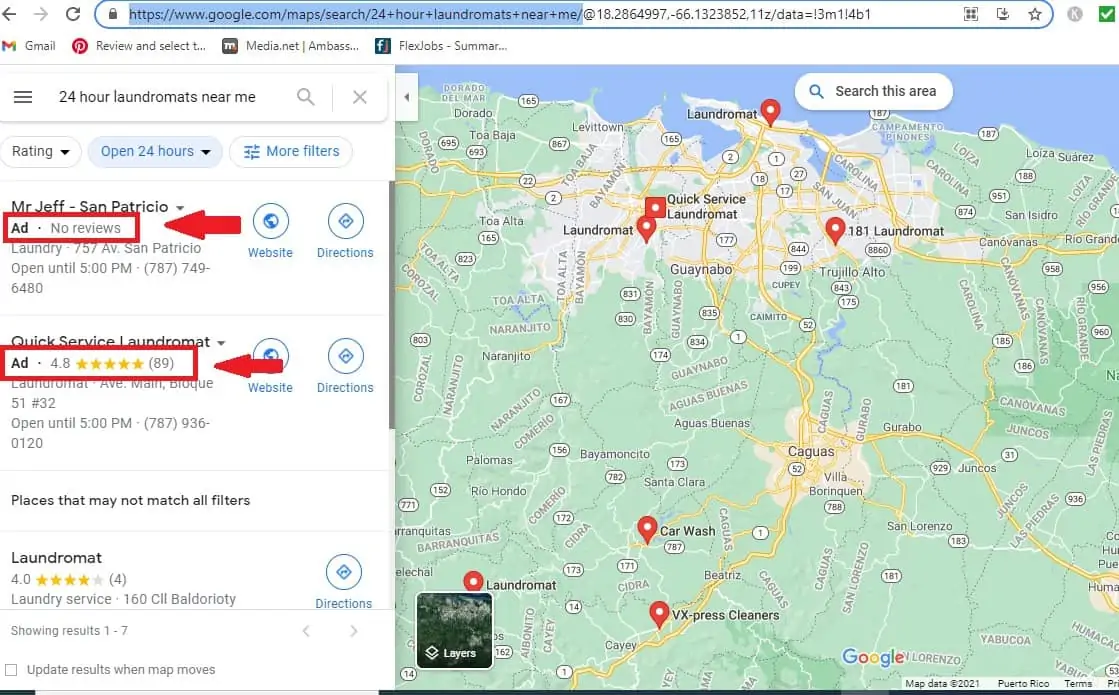1119x695 pixels.
Task: Go back to the previous browser page
Action: tap(9, 14)
